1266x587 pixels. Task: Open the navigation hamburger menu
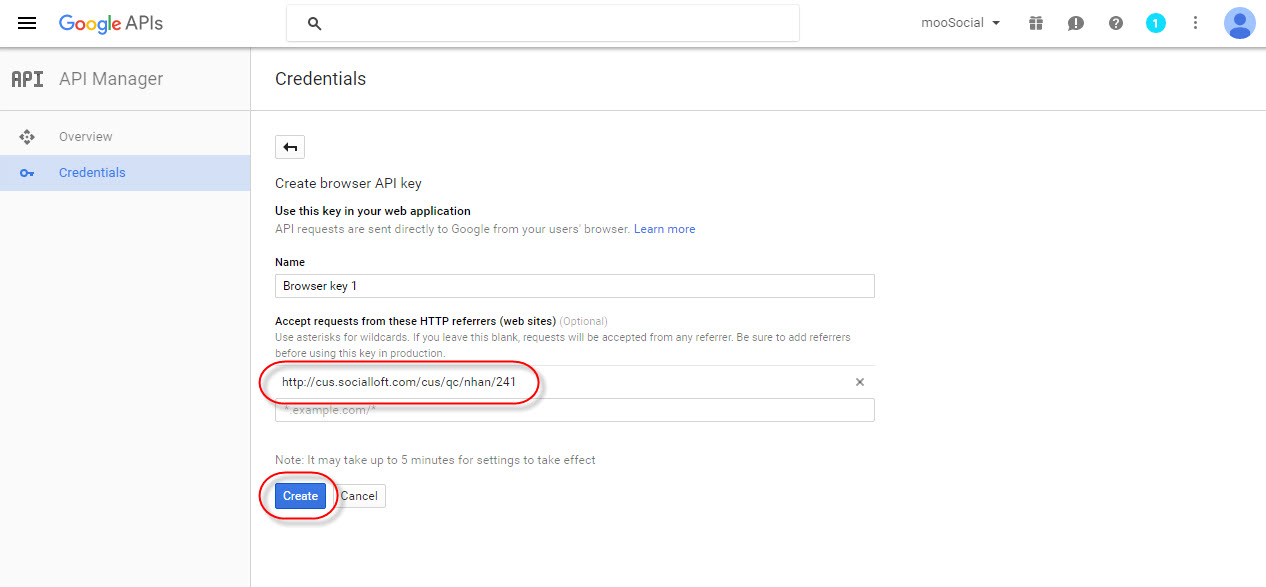coord(26,23)
